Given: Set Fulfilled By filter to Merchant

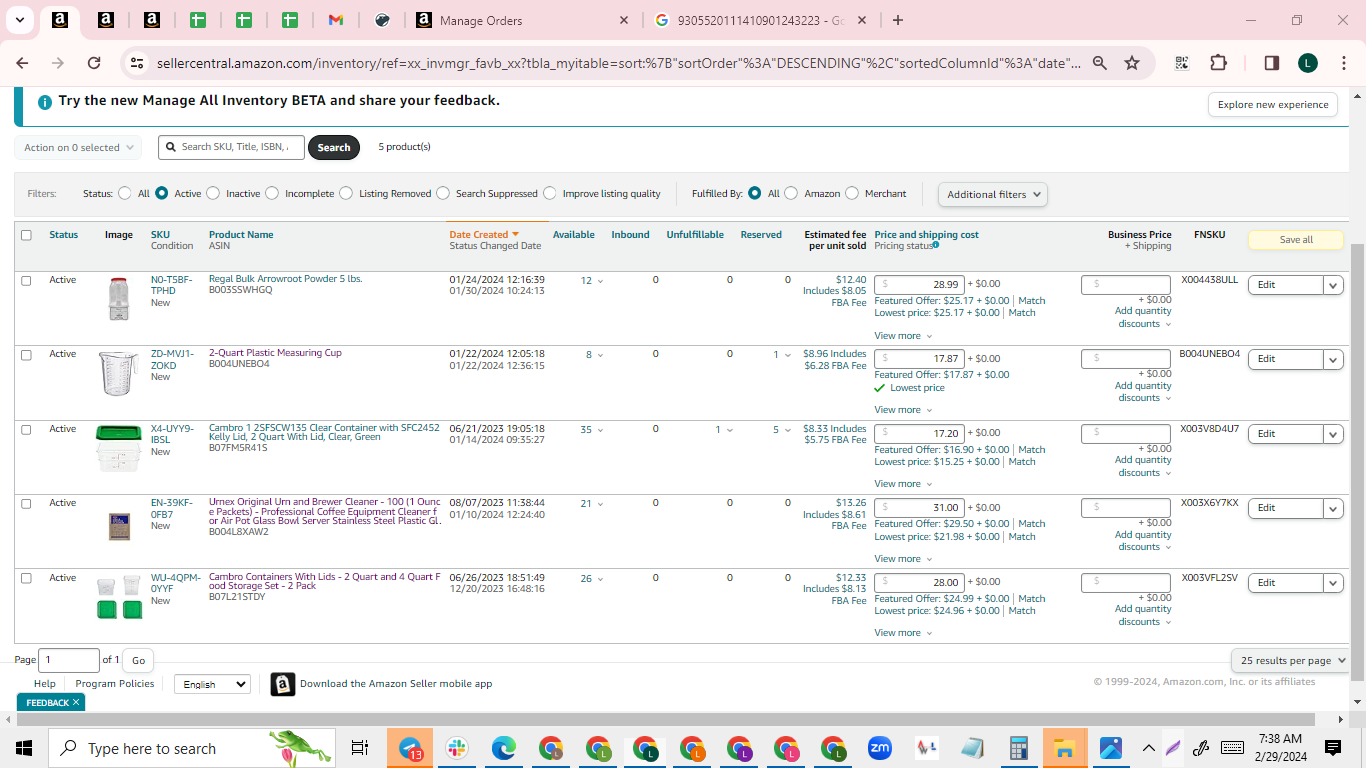Looking at the screenshot, I should [x=852, y=193].
